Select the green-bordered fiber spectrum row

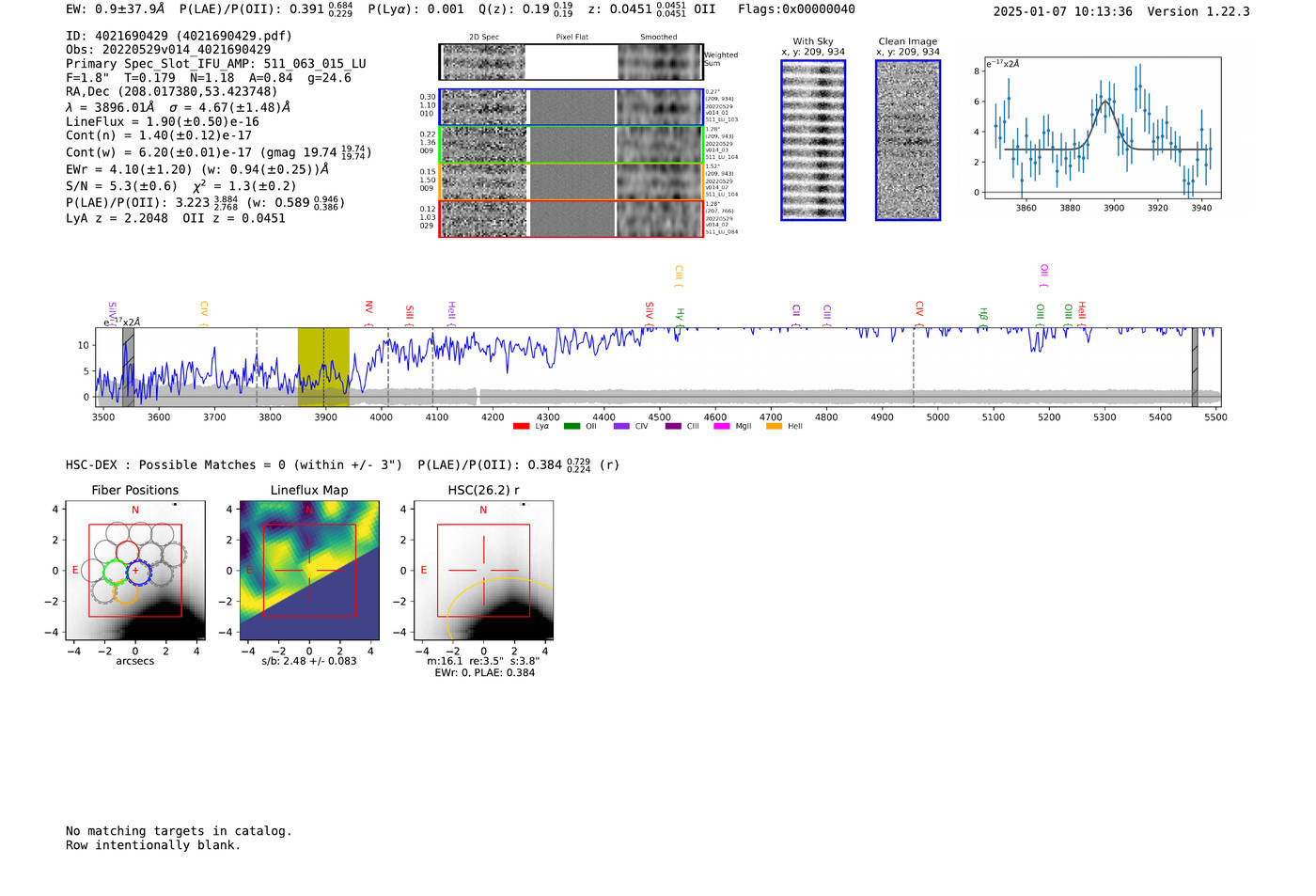coord(572,145)
